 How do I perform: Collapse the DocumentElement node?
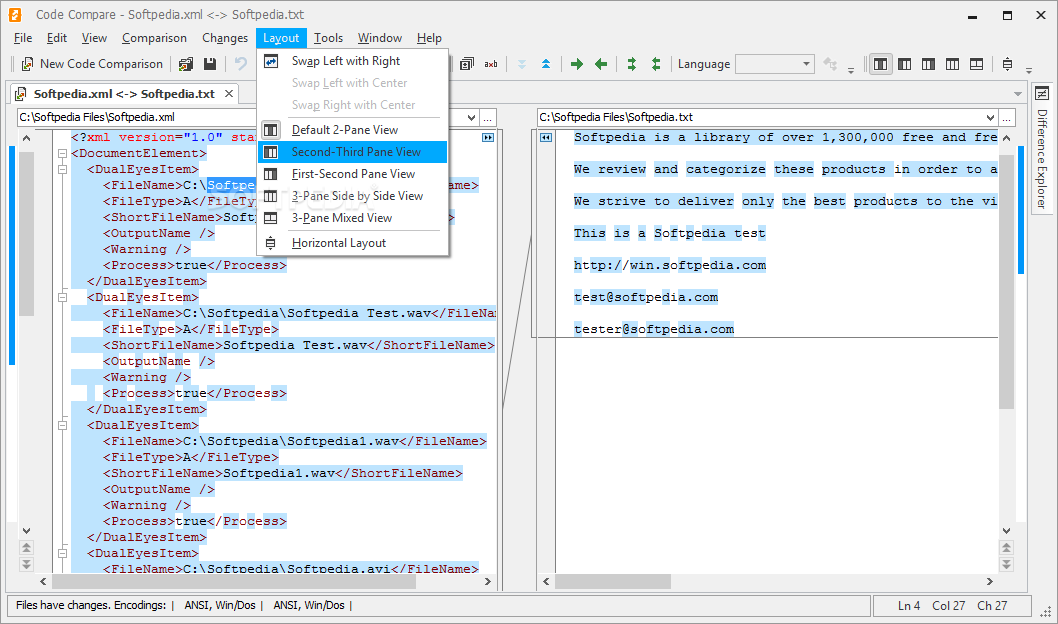[x=62, y=153]
